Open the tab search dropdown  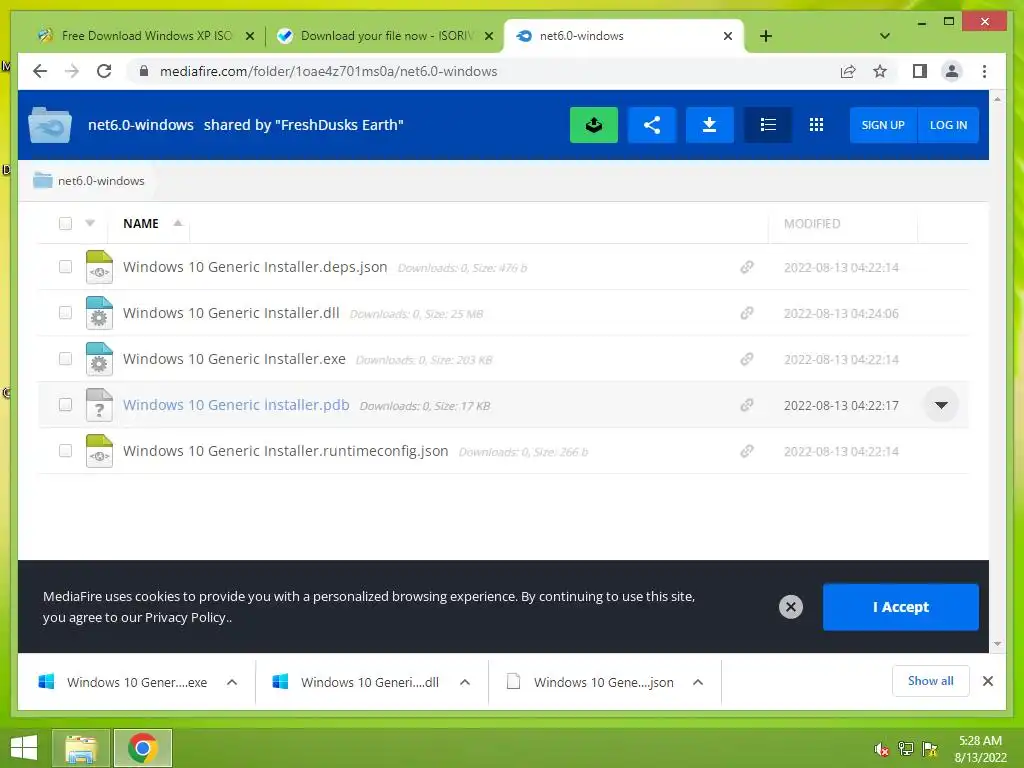(885, 36)
